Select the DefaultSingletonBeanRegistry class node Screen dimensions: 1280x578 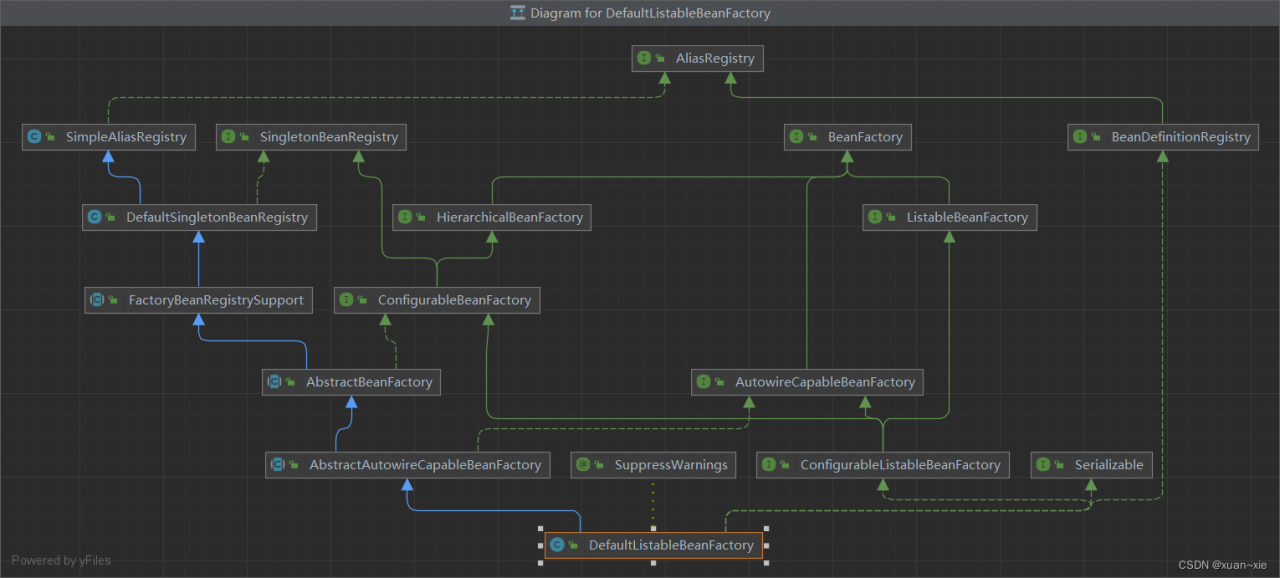click(x=216, y=217)
